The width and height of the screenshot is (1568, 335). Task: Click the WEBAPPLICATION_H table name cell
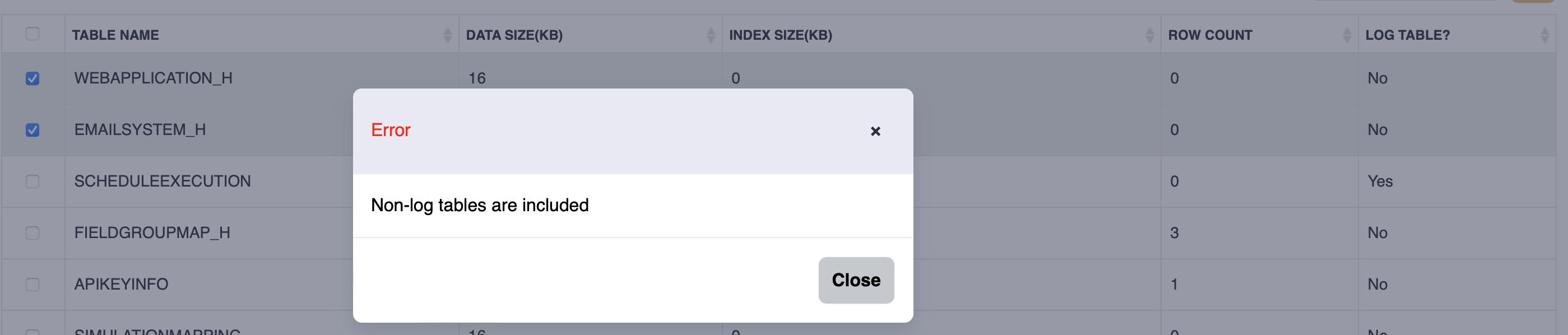[154, 78]
